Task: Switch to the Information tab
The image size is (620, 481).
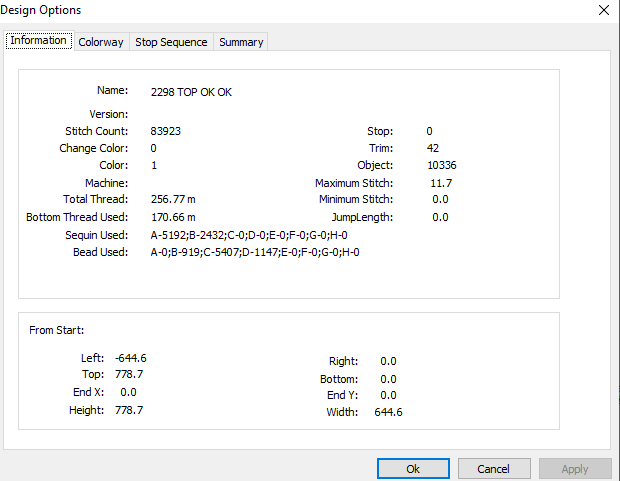Action: pos(39,41)
